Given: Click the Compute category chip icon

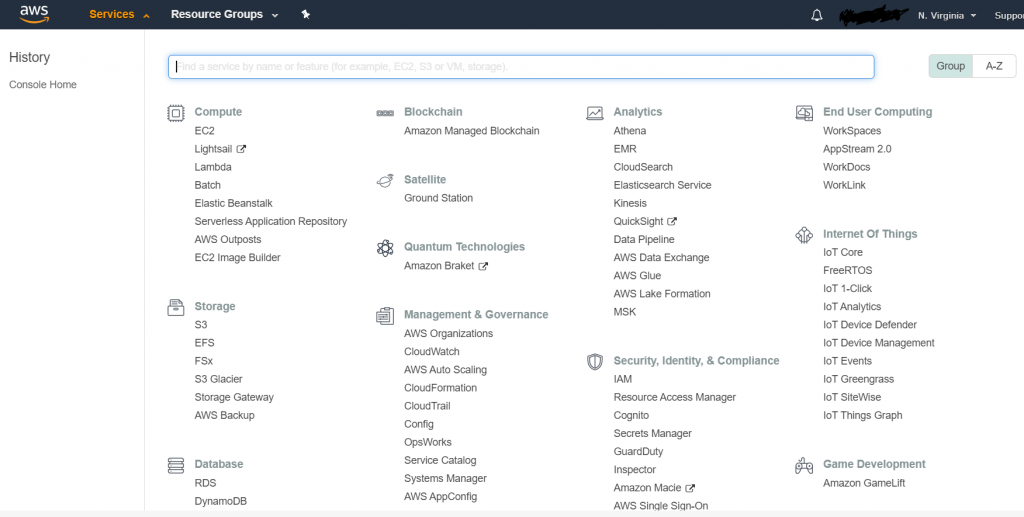Looking at the screenshot, I should click(x=176, y=113).
